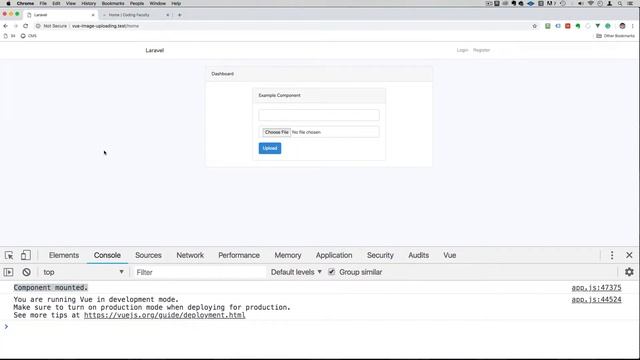Click the 'Component mounted.' console message
This screenshot has width=640, height=360.
[51, 288]
